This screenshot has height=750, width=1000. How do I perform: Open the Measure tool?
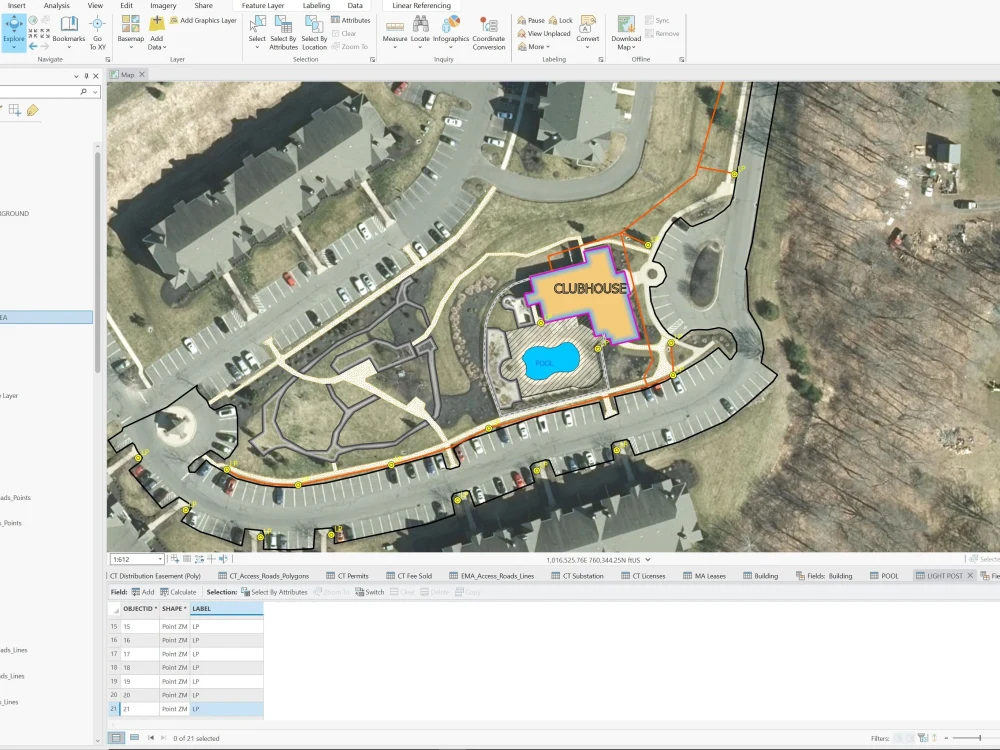click(394, 26)
